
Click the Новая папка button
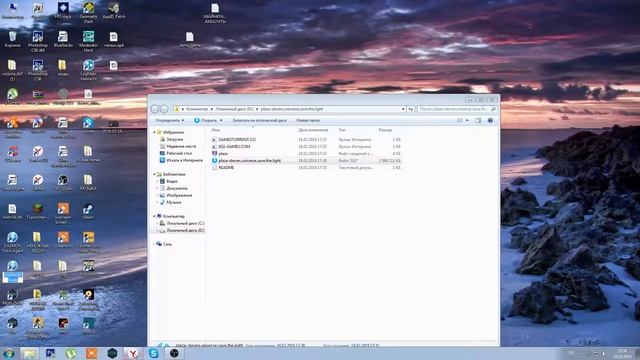click(x=308, y=120)
